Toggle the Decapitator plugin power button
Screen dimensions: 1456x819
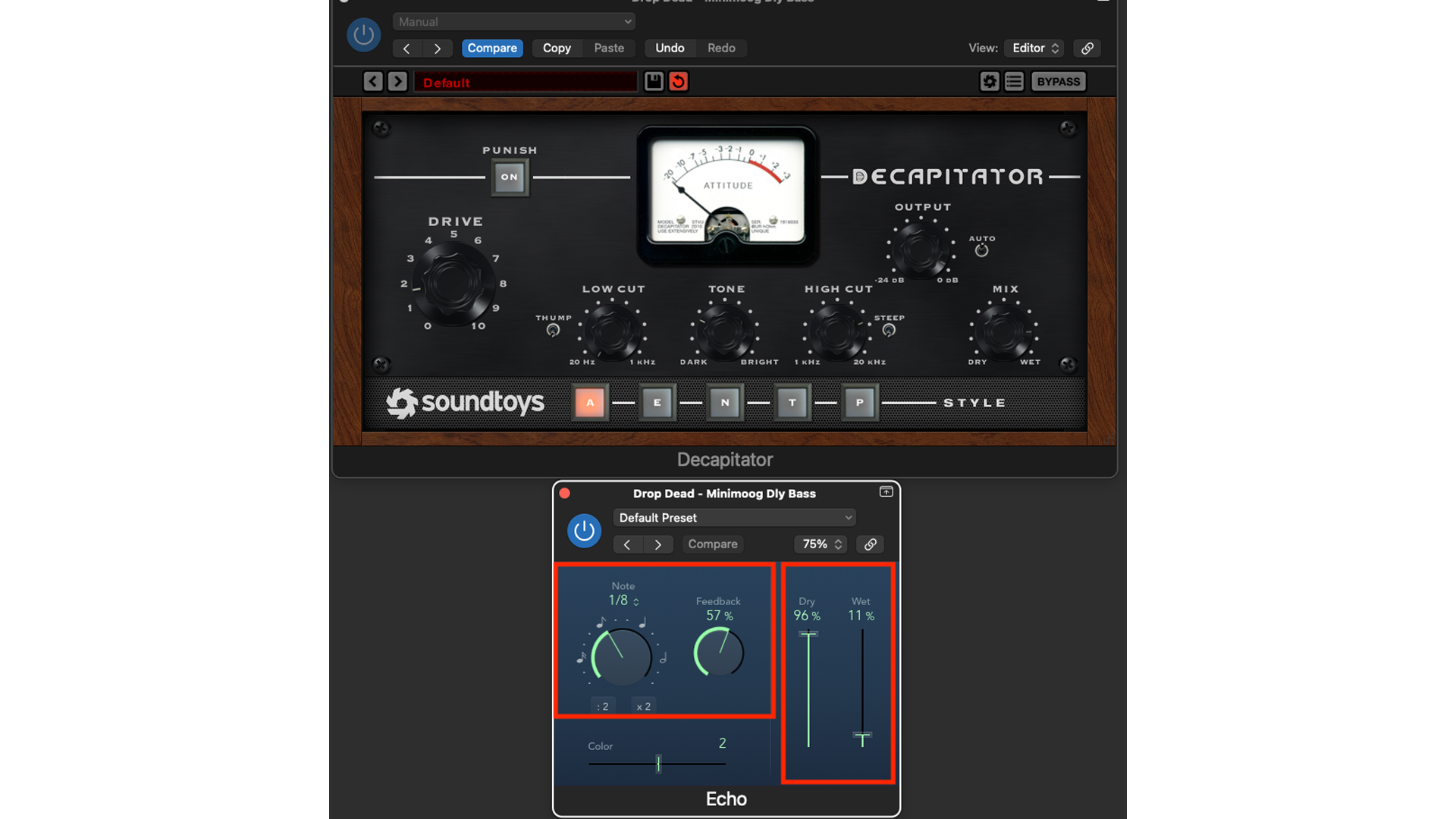(x=363, y=35)
